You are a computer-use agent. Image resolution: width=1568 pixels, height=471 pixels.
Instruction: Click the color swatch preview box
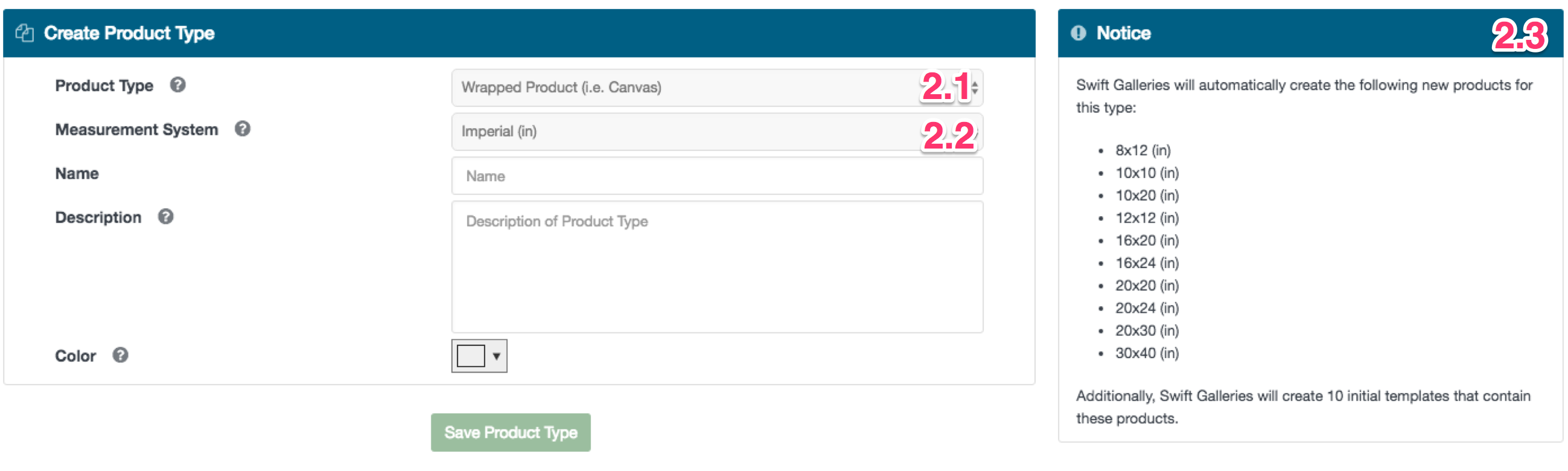pyautogui.click(x=471, y=356)
